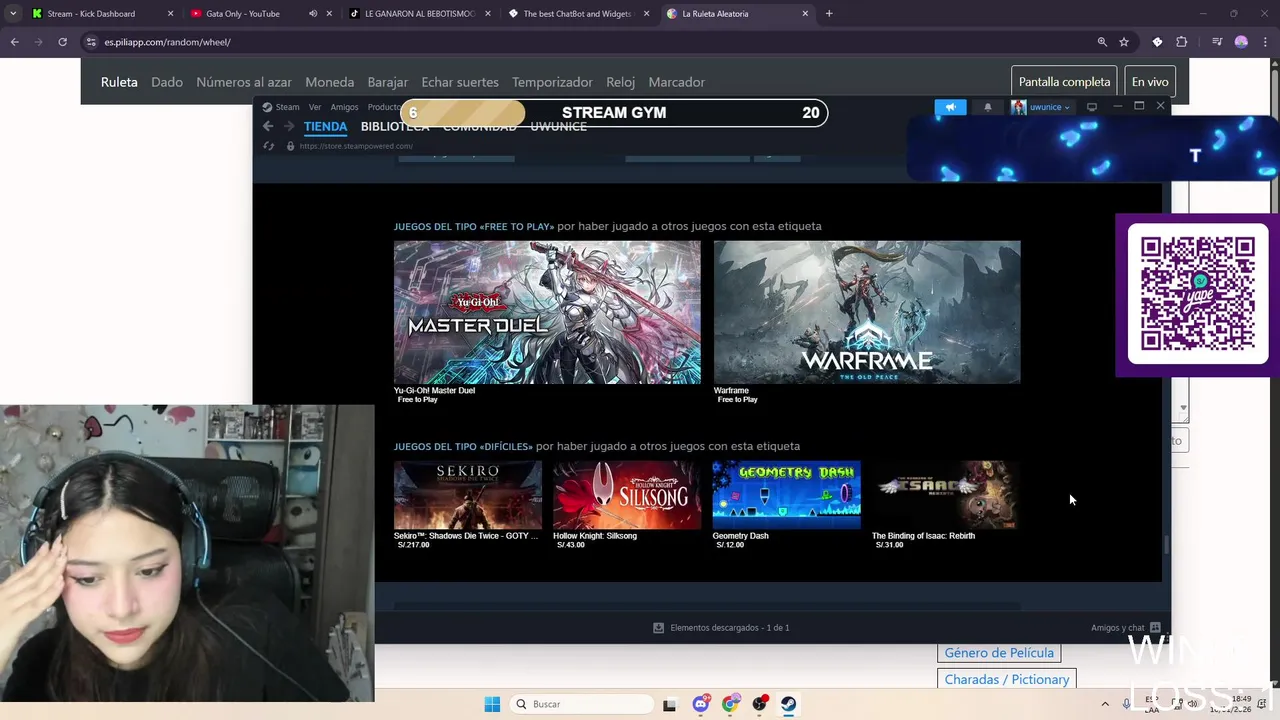Open the Números al azar link
The width and height of the screenshot is (1280, 720).
pyautogui.click(x=244, y=82)
